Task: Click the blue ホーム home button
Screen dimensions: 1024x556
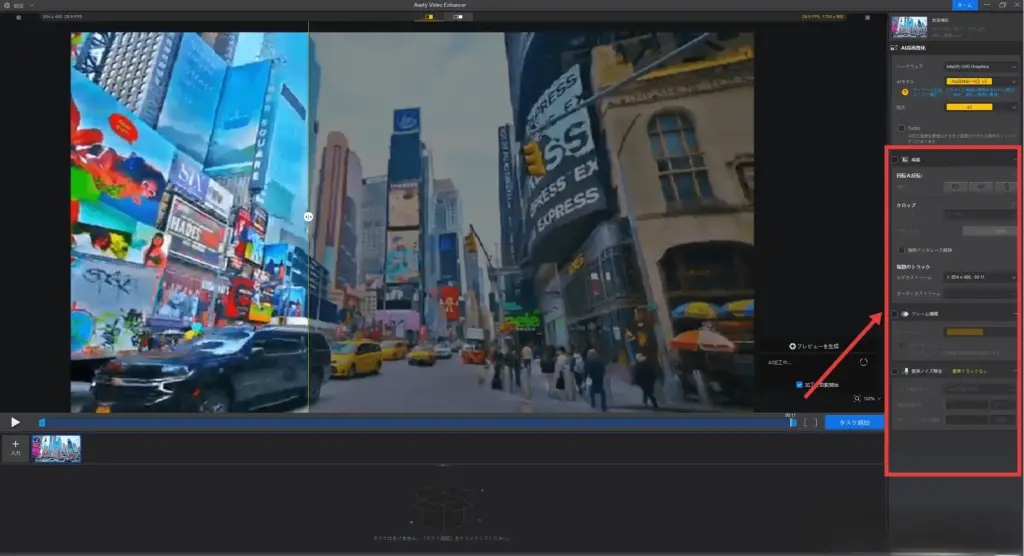Action: tap(965, 5)
